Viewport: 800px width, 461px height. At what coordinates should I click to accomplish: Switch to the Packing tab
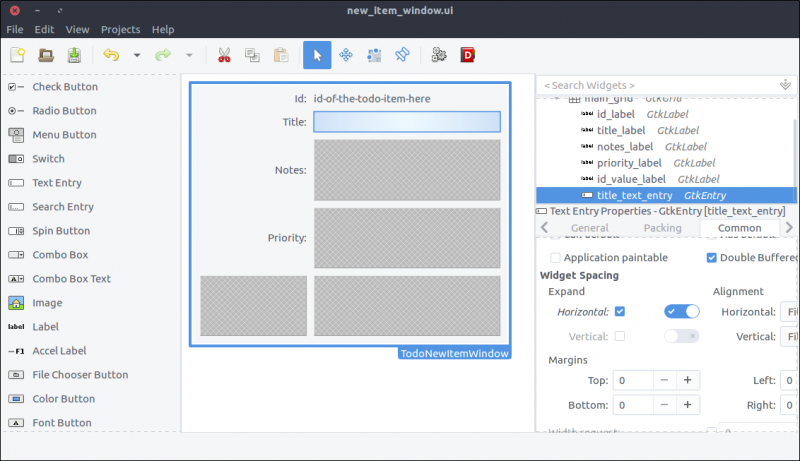pyautogui.click(x=662, y=228)
